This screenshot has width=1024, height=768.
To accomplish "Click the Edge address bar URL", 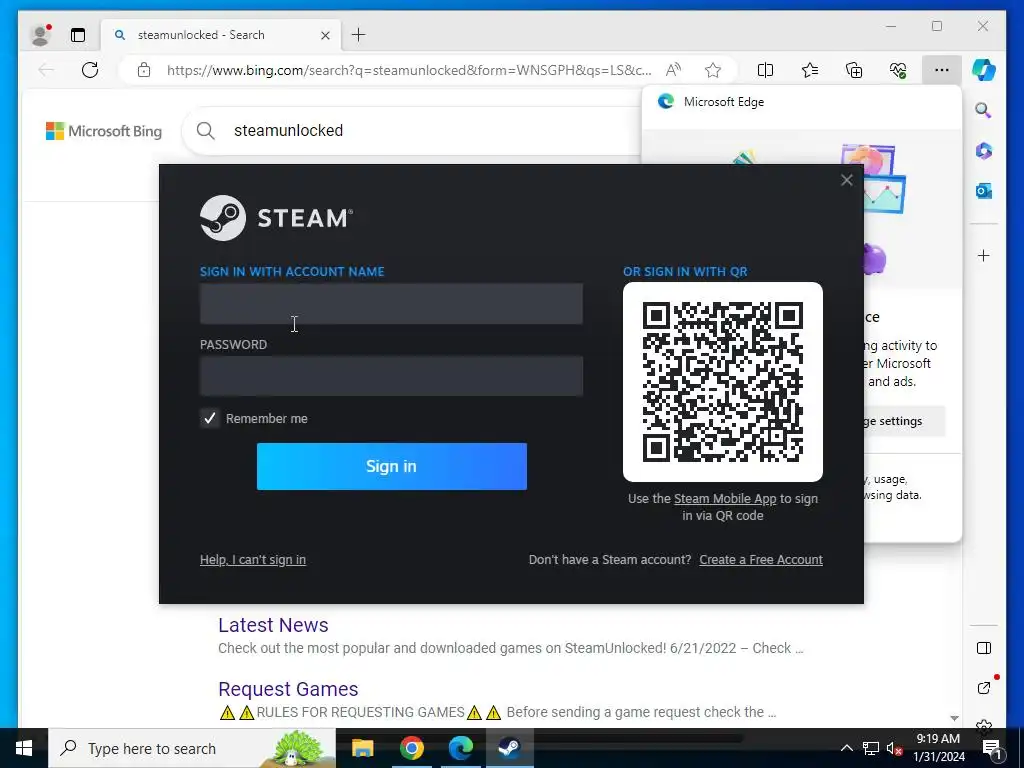I will [x=409, y=70].
